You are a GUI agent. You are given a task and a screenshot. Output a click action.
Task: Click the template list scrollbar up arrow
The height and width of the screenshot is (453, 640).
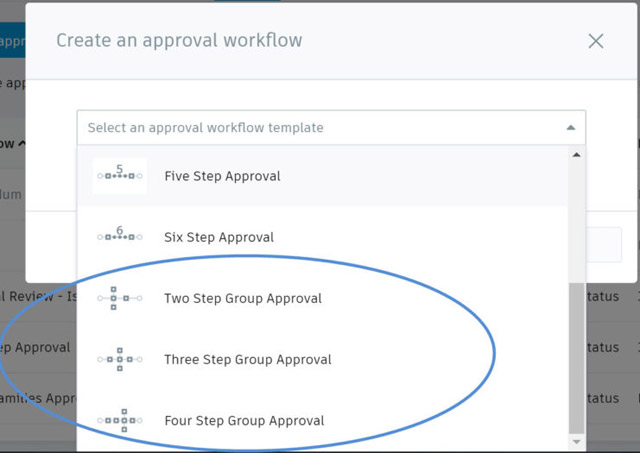click(x=576, y=155)
